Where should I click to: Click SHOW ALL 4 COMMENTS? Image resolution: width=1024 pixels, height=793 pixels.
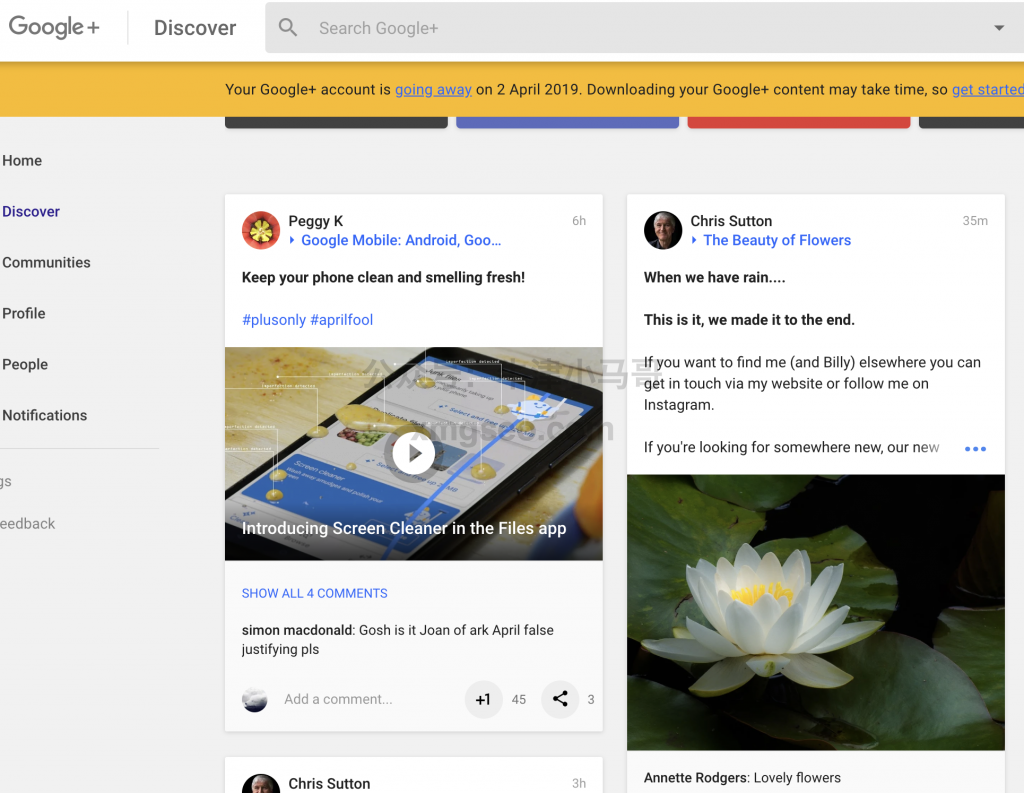click(314, 593)
